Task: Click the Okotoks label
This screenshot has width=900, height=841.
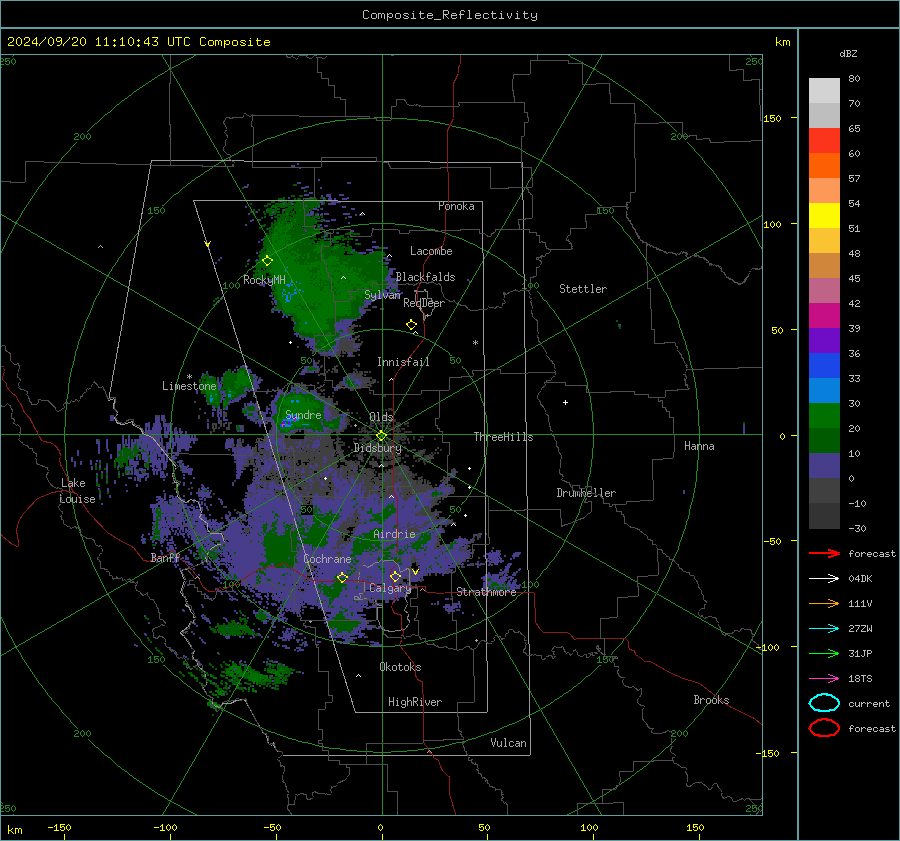Action: (400, 667)
